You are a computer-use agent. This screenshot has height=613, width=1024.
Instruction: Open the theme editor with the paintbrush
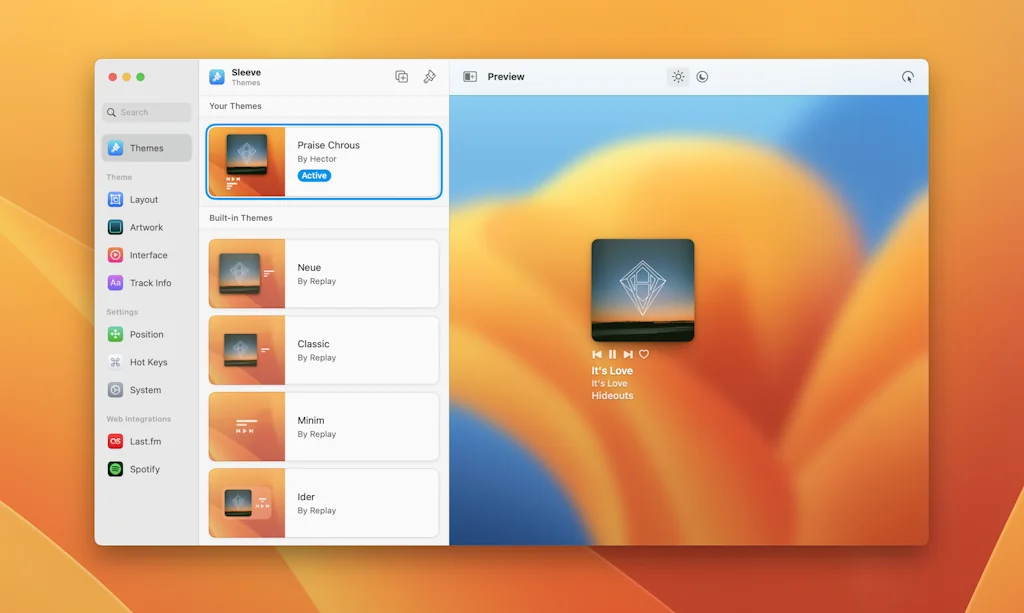point(429,76)
